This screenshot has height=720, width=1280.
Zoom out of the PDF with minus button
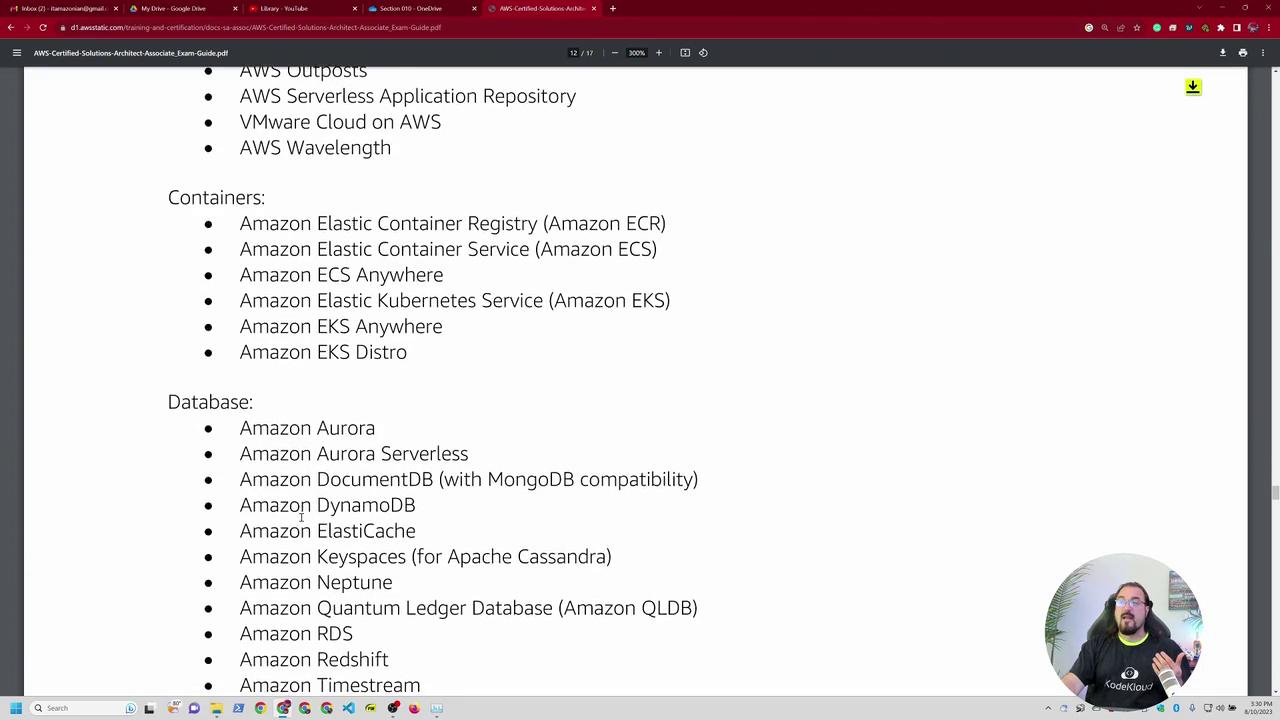tap(614, 53)
